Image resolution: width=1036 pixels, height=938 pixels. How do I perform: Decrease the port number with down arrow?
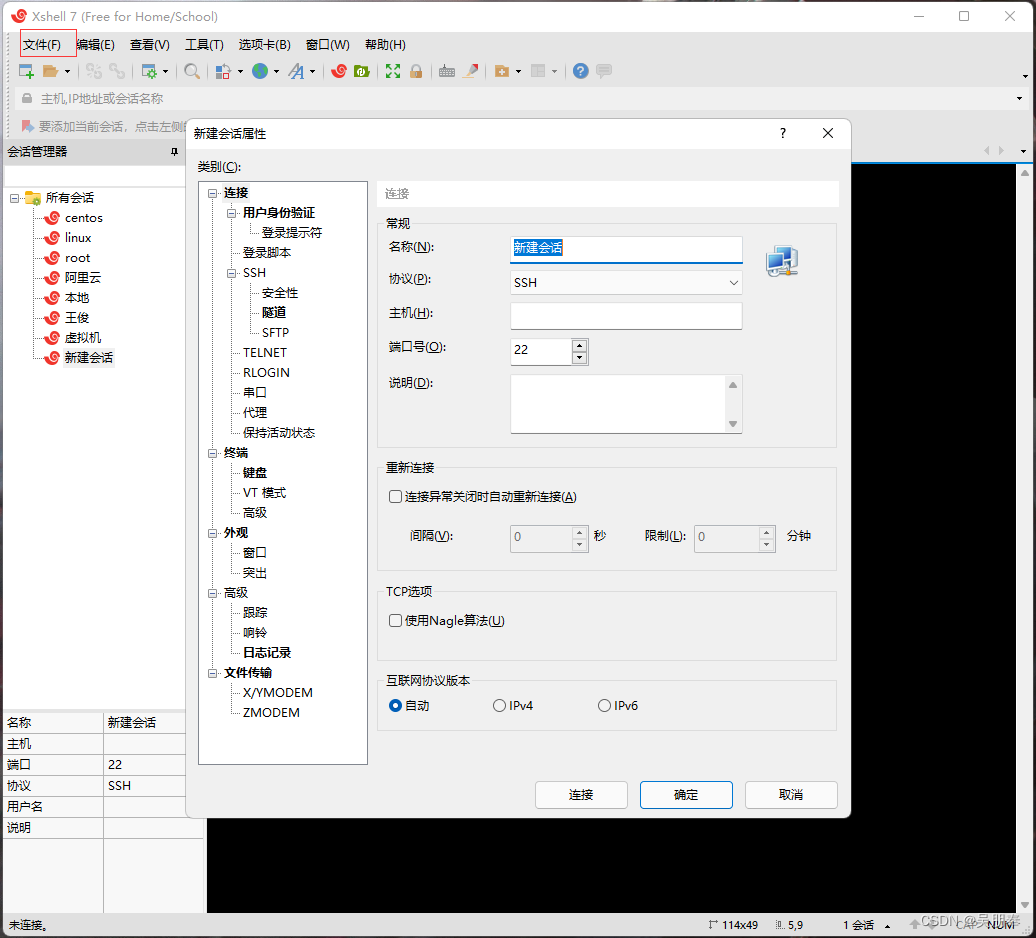(579, 357)
